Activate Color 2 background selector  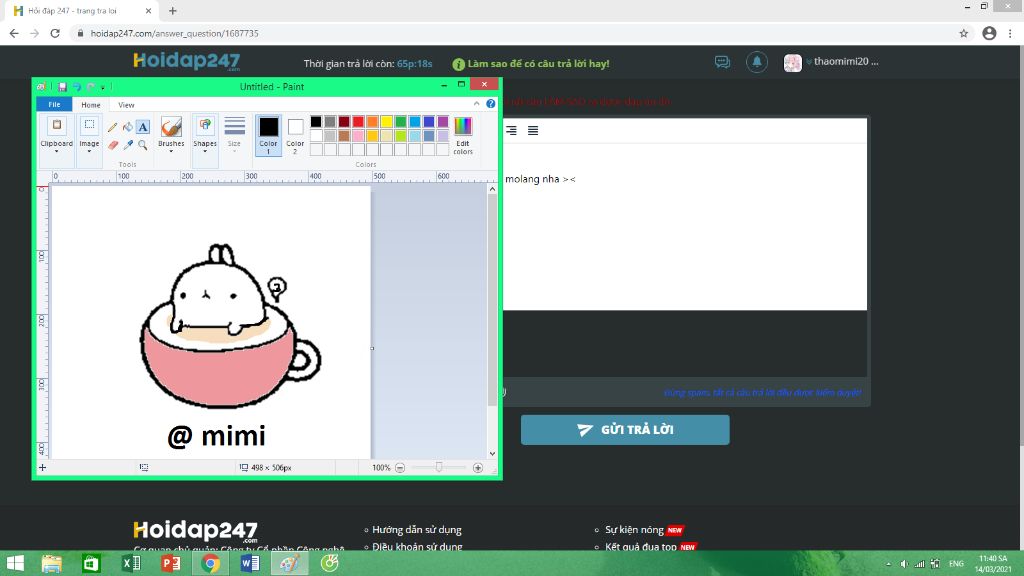[x=295, y=136]
